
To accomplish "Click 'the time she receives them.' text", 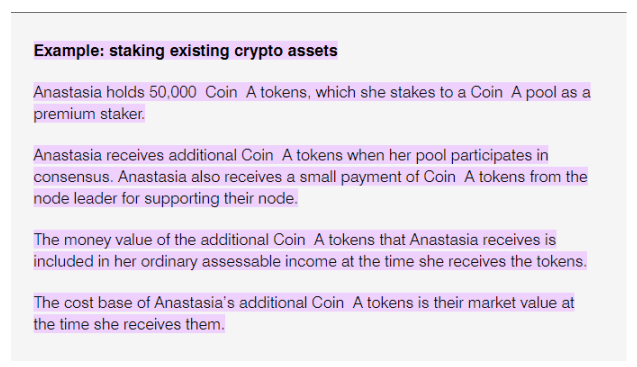I will click(x=129, y=324).
